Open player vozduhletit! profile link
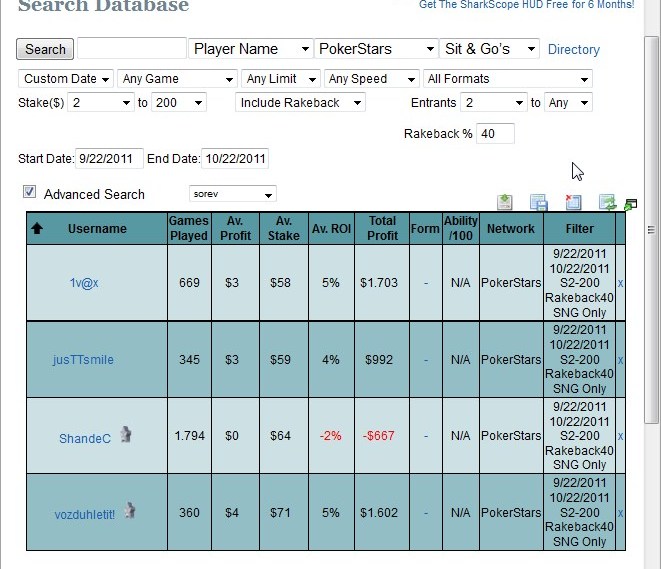 (x=85, y=515)
